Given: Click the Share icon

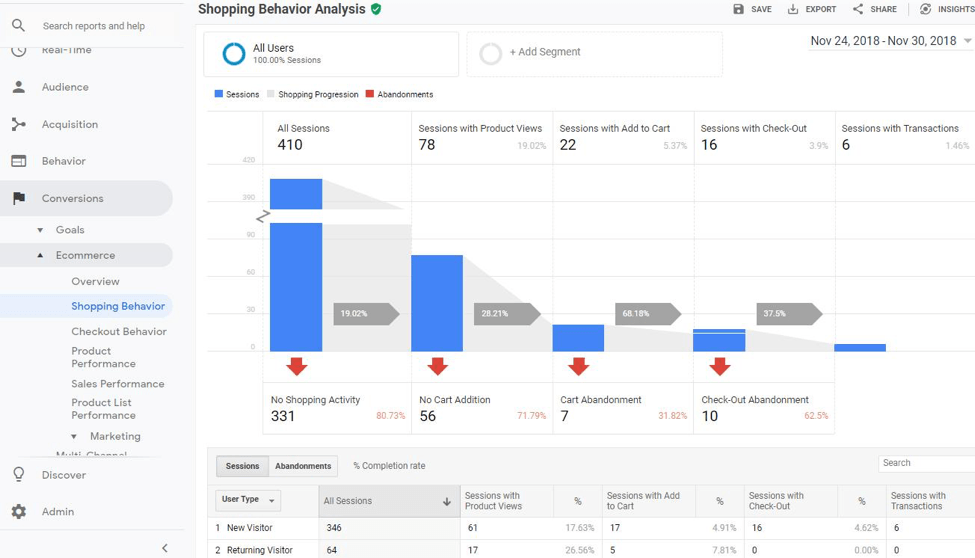Looking at the screenshot, I should pyautogui.click(x=858, y=9).
